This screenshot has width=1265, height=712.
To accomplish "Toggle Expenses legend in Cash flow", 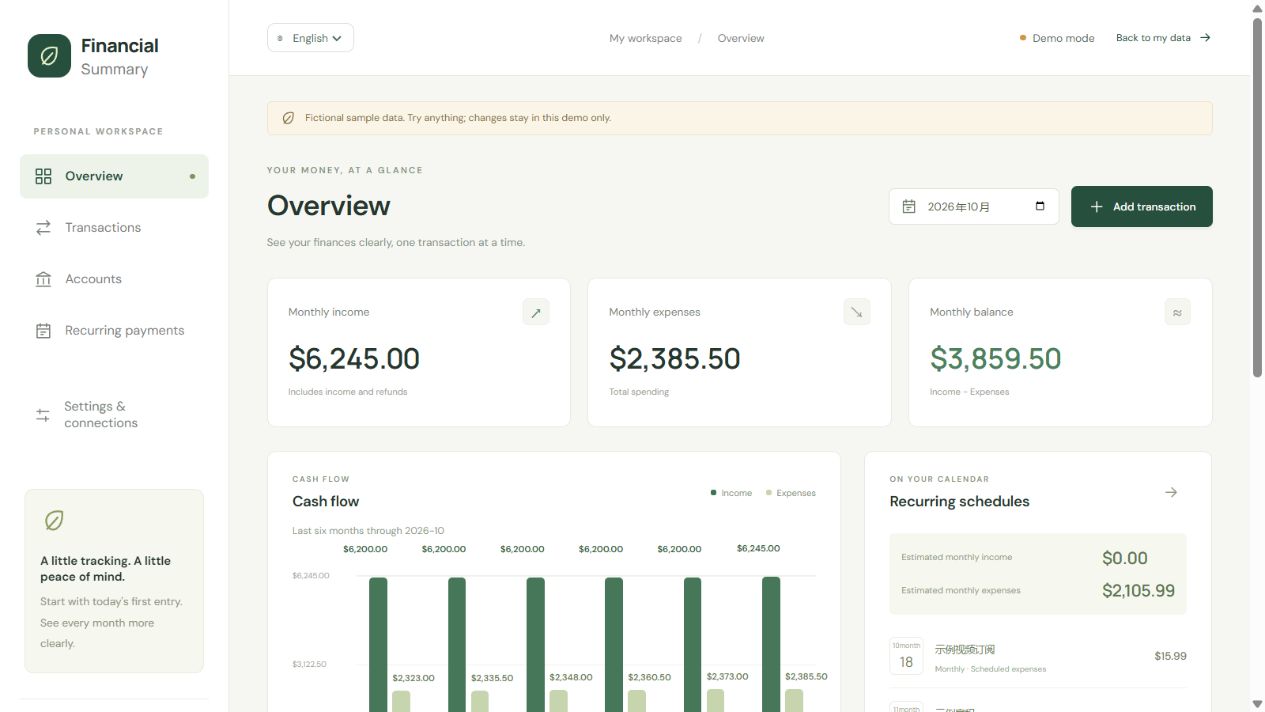I will [x=790, y=493].
